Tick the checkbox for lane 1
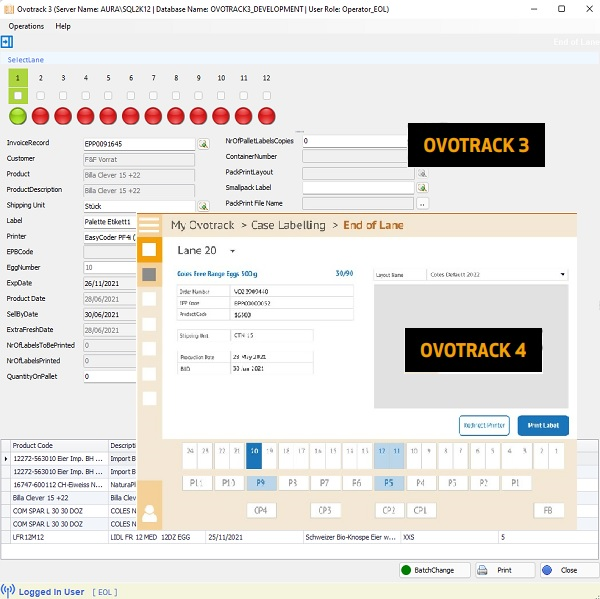This screenshot has height=599, width=600. (x=17, y=96)
